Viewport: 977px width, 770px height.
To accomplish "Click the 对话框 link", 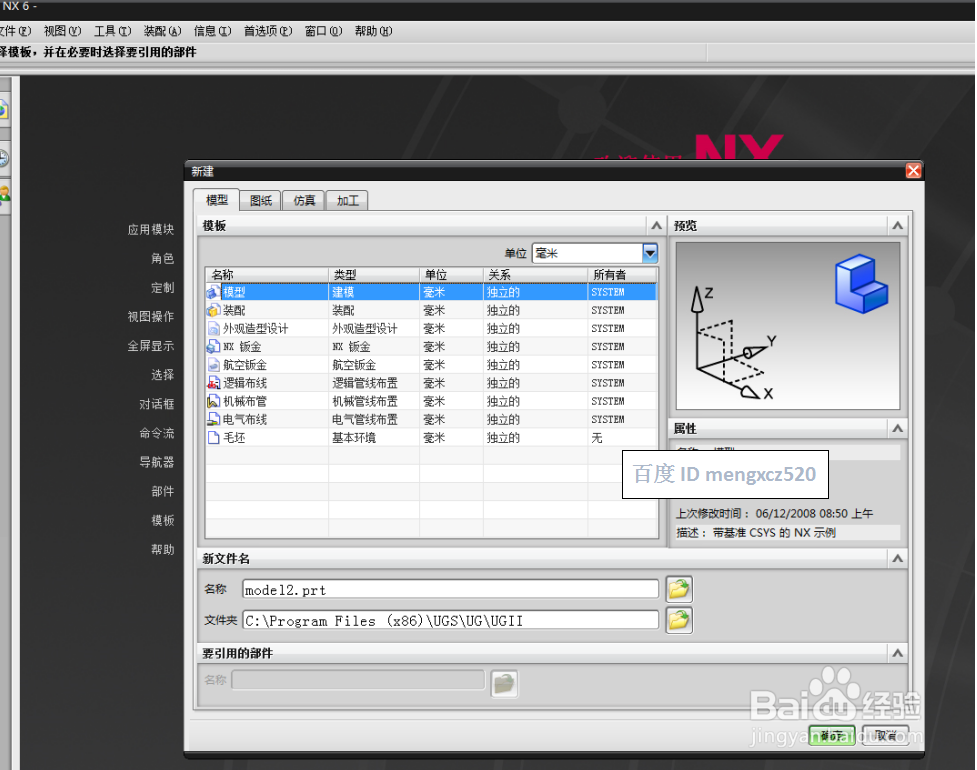I will pyautogui.click(x=156, y=404).
